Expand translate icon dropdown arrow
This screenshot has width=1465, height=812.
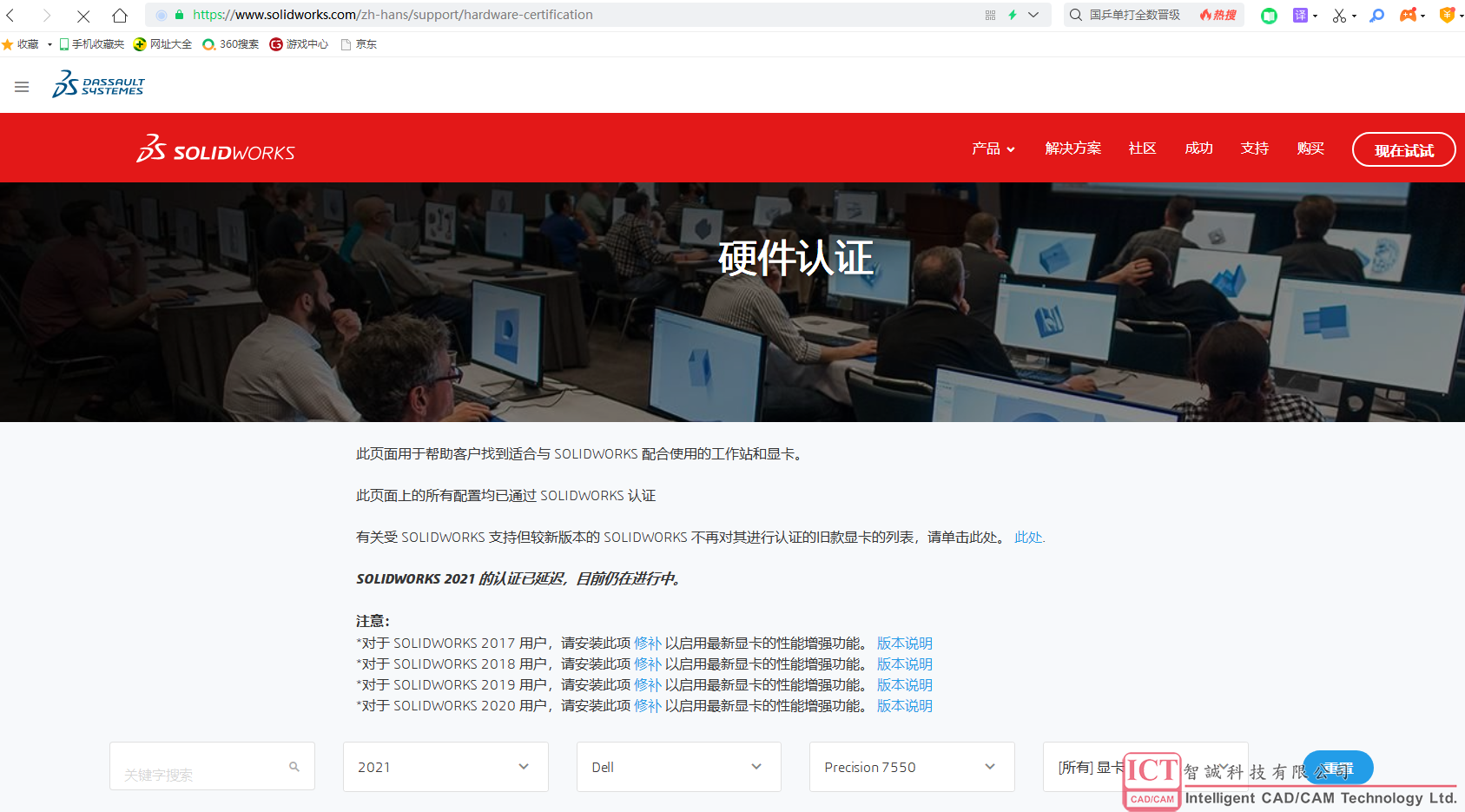(x=1315, y=17)
